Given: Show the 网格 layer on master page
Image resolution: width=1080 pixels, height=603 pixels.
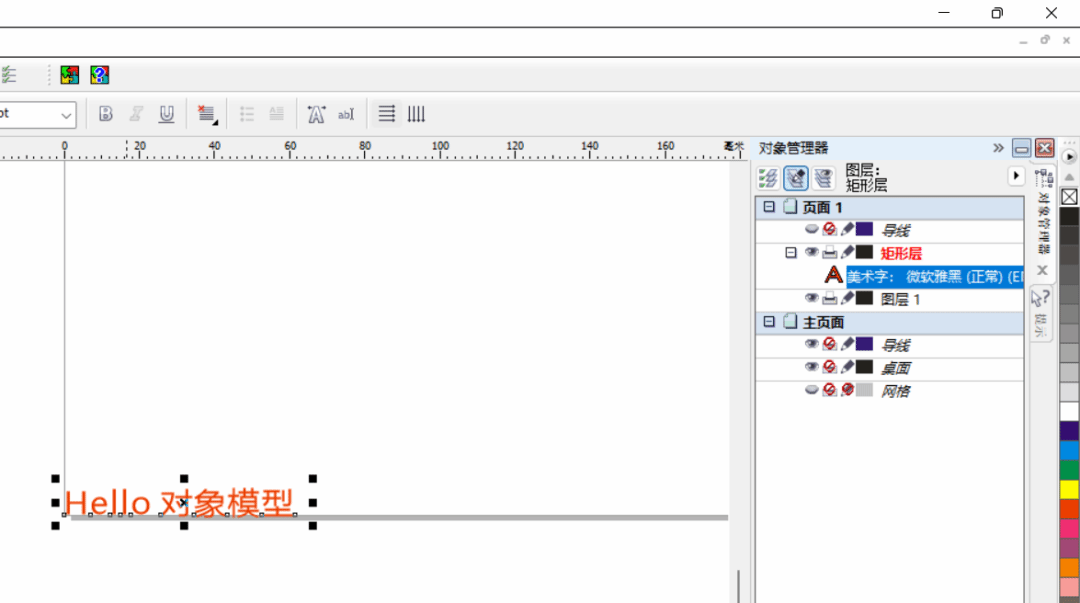Looking at the screenshot, I should (x=812, y=390).
